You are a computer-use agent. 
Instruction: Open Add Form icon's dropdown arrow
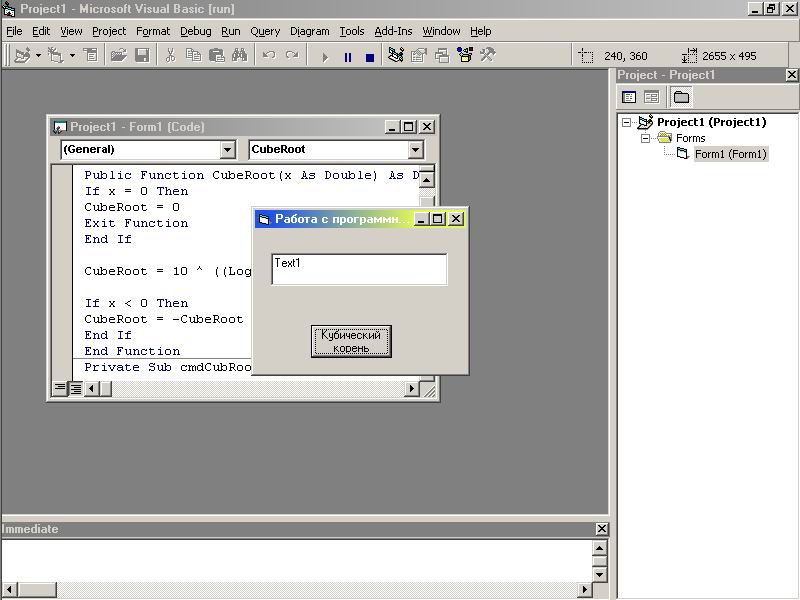[72, 55]
